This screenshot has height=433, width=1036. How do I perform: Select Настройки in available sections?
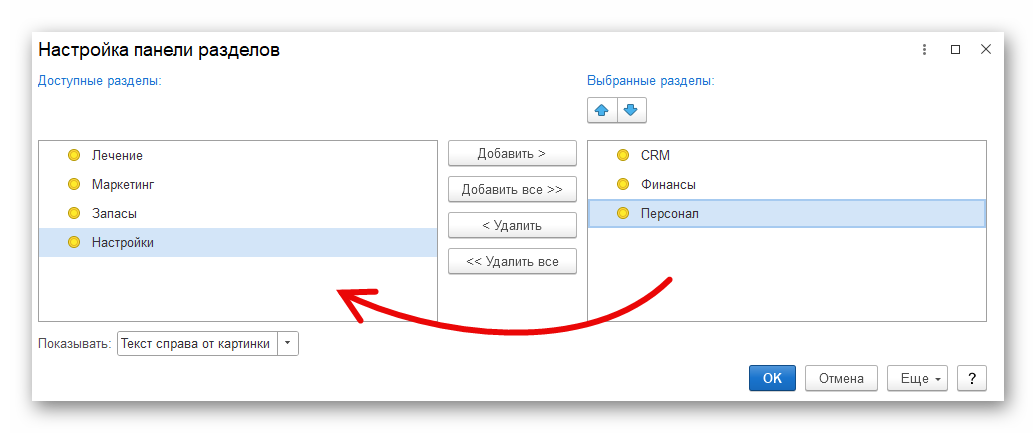[x=238, y=243]
